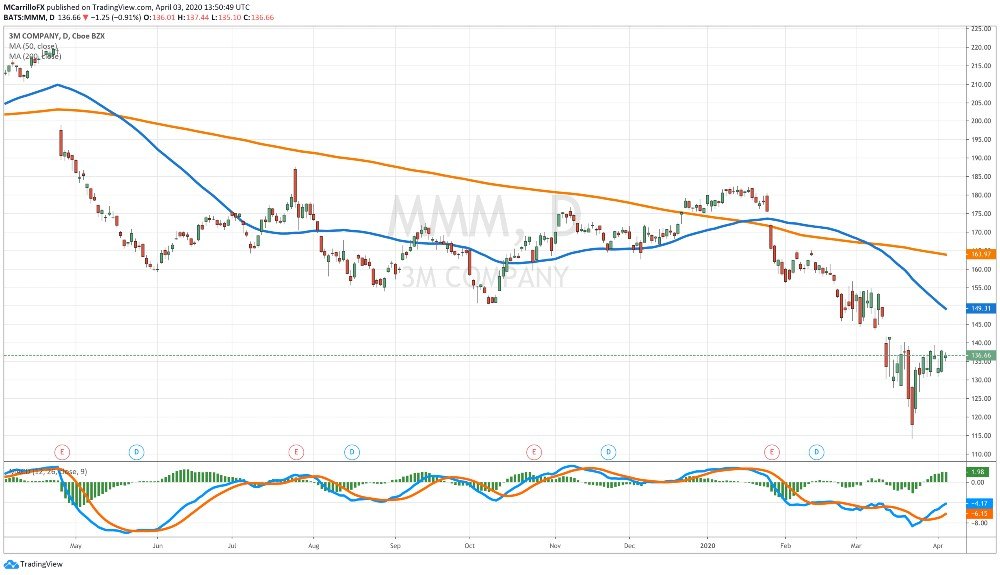The image size is (1000, 575).
Task: Click the Nov label on time axis
Action: coord(555,546)
